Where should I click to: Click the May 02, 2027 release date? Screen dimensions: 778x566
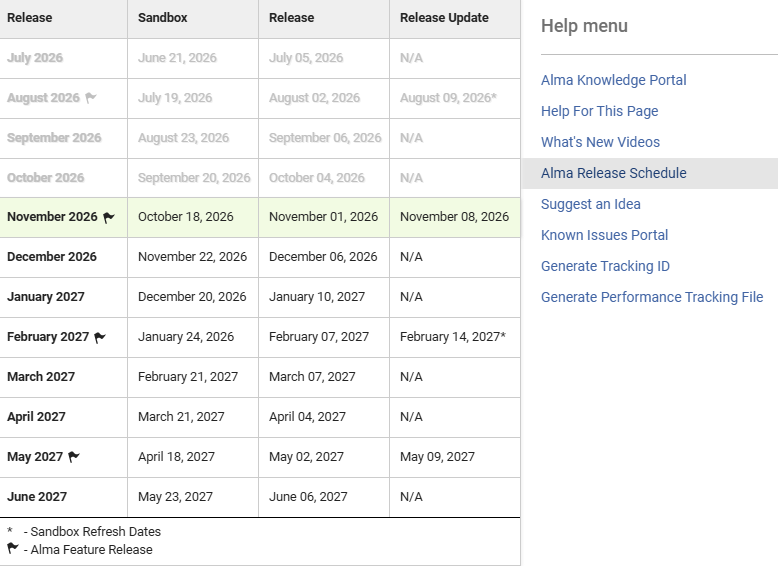[x=306, y=457]
